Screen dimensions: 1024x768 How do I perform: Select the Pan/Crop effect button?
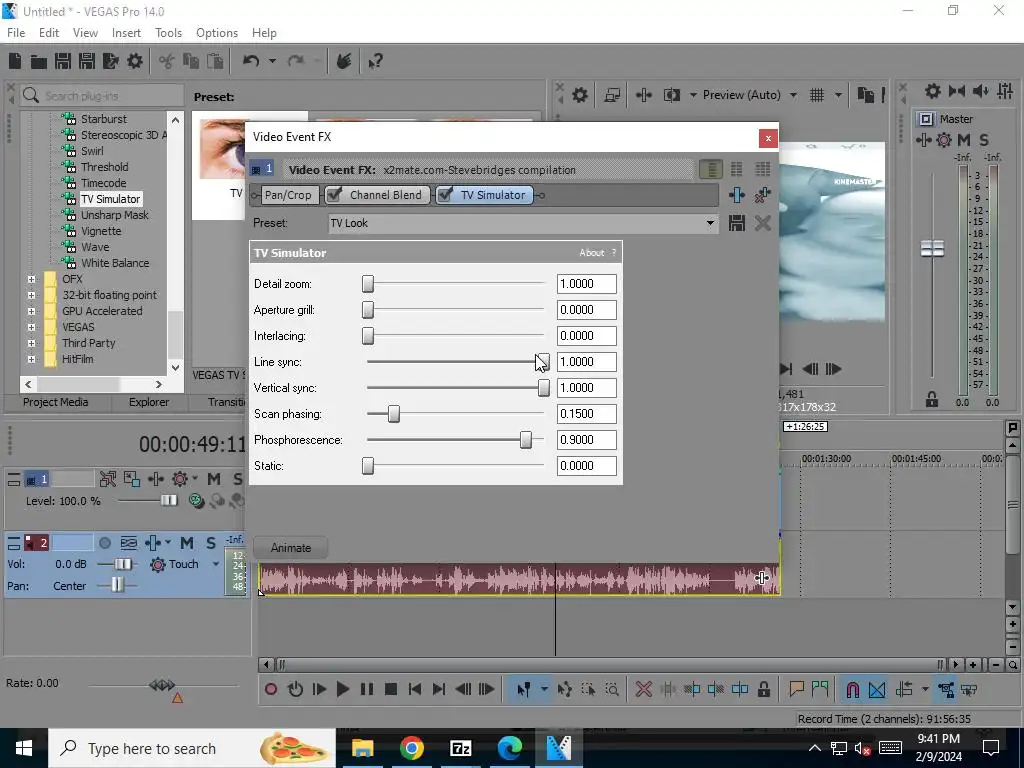pos(288,195)
